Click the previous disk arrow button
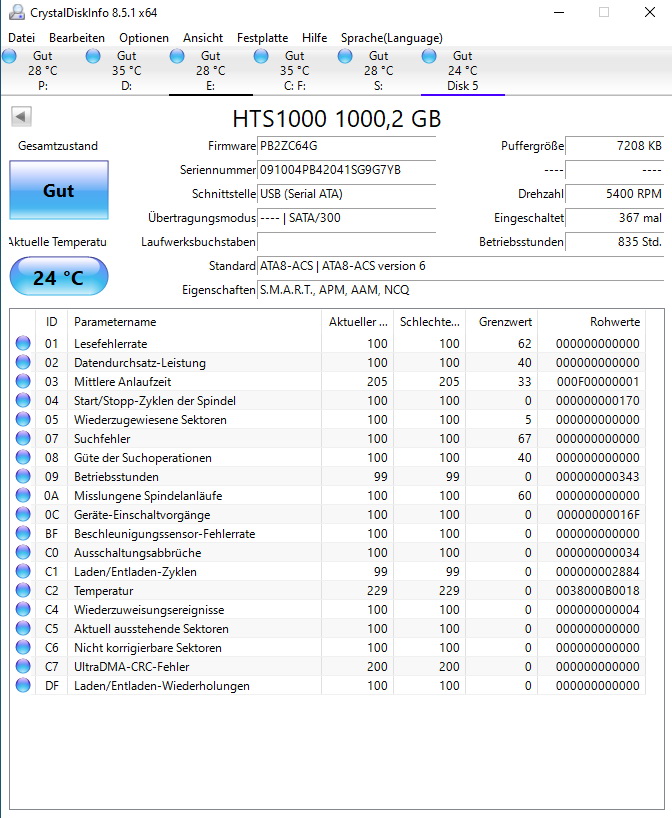 coord(21,116)
